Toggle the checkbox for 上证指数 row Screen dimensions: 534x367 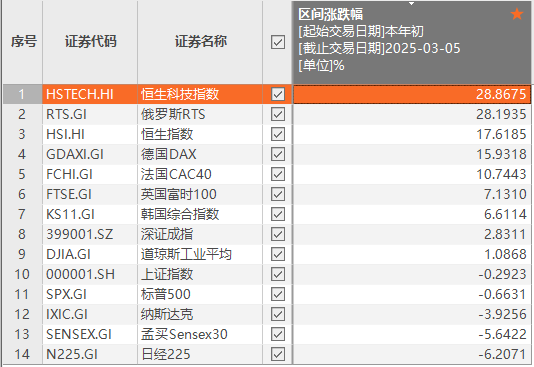[x=278, y=274]
